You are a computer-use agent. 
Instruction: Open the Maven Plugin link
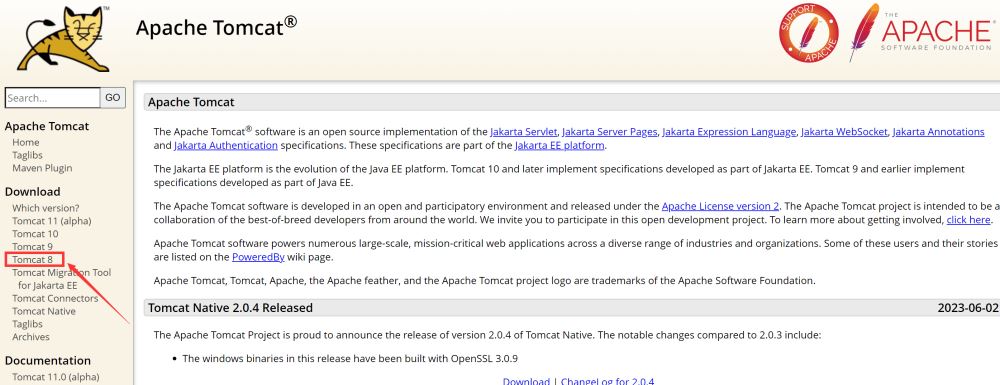(x=42, y=168)
